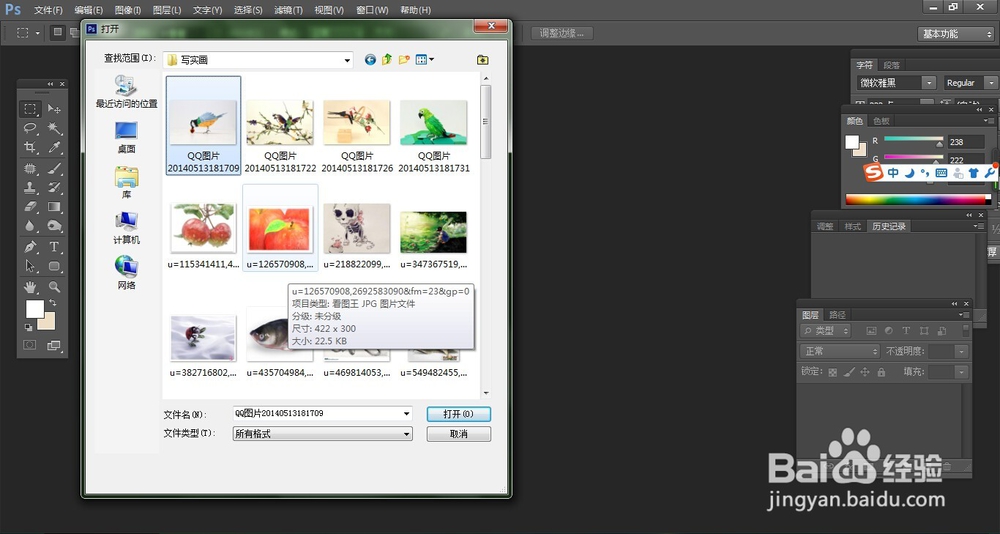Image resolution: width=1000 pixels, height=534 pixels.
Task: Click the 打开(O) button
Action: (459, 414)
